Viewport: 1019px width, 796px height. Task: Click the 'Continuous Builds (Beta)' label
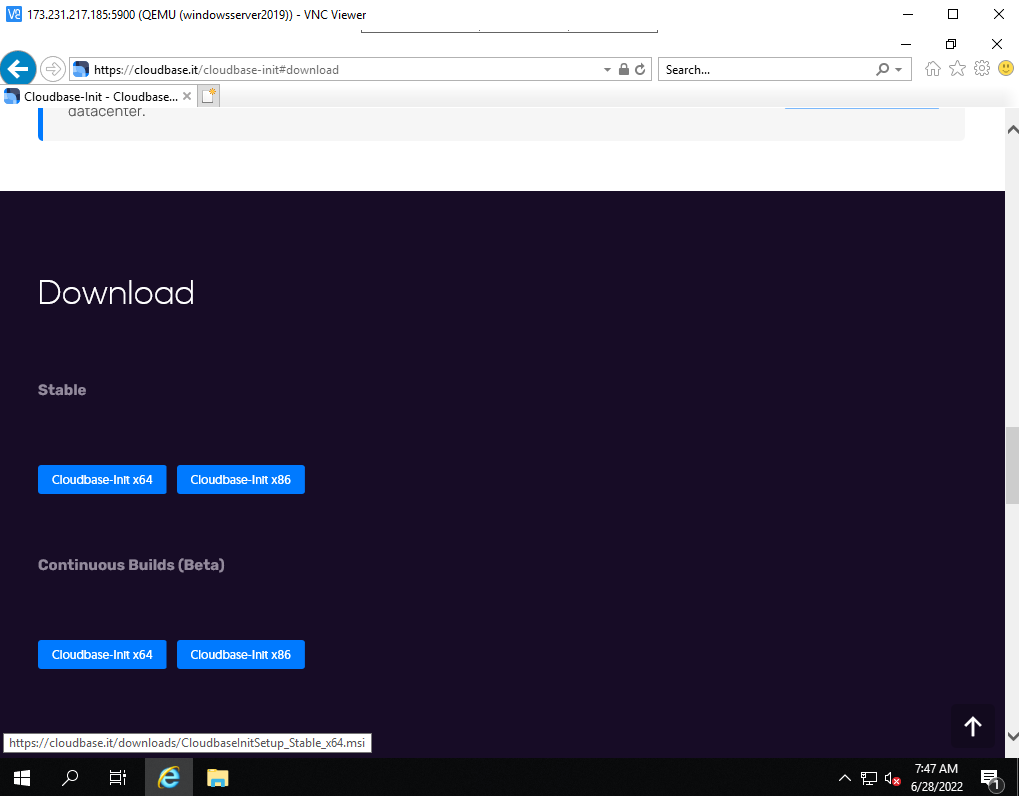click(x=131, y=565)
